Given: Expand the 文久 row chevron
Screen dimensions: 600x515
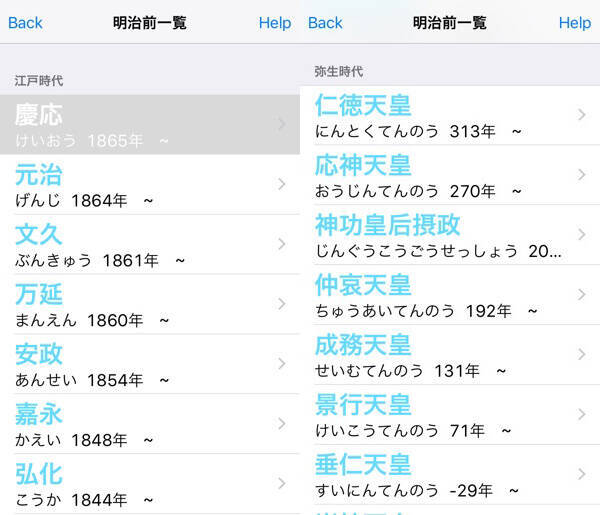Looking at the screenshot, I should click(x=282, y=244).
